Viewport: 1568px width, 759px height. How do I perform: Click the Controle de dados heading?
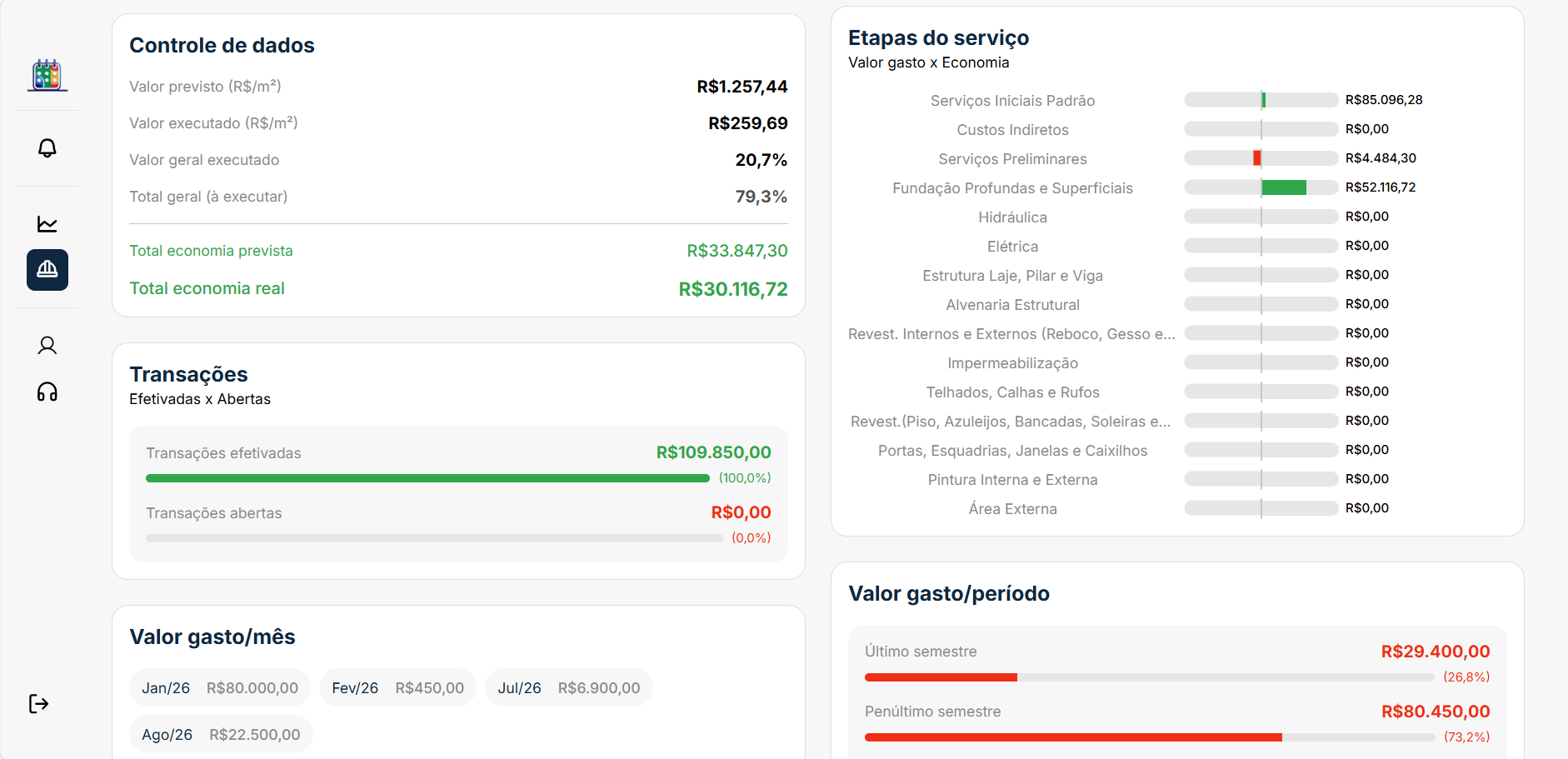(222, 45)
